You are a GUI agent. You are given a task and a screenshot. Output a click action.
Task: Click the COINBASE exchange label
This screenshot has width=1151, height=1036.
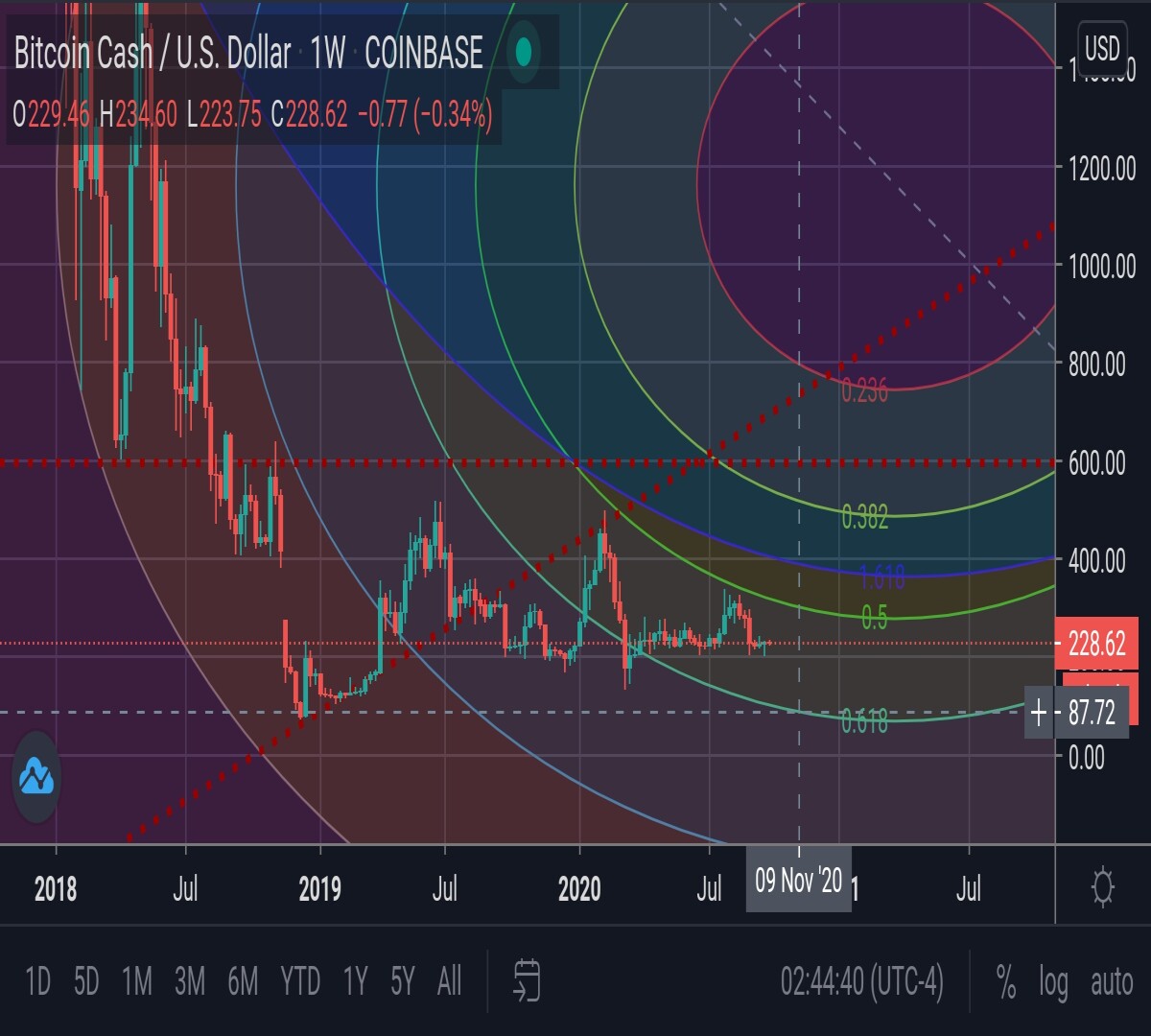pos(424,53)
